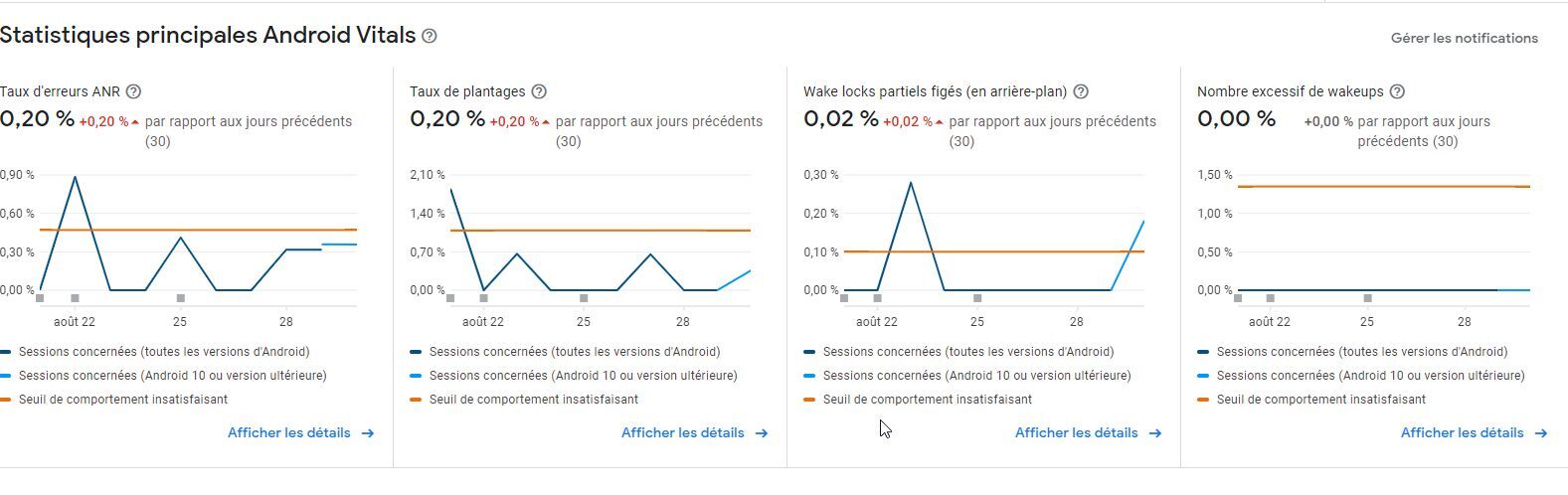The width and height of the screenshot is (1568, 495).
Task: Click light blue Android 10 swatch in plantages legend
Action: pos(417,376)
